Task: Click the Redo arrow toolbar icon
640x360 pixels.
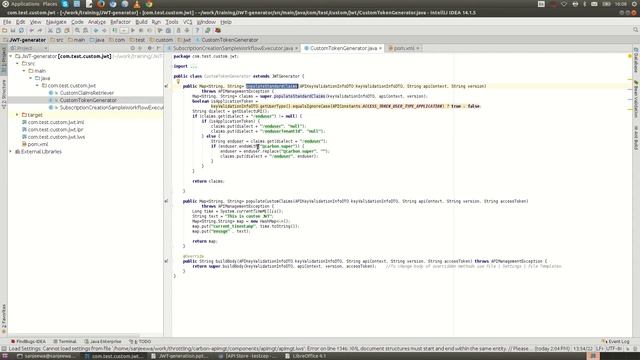Action: point(40,30)
